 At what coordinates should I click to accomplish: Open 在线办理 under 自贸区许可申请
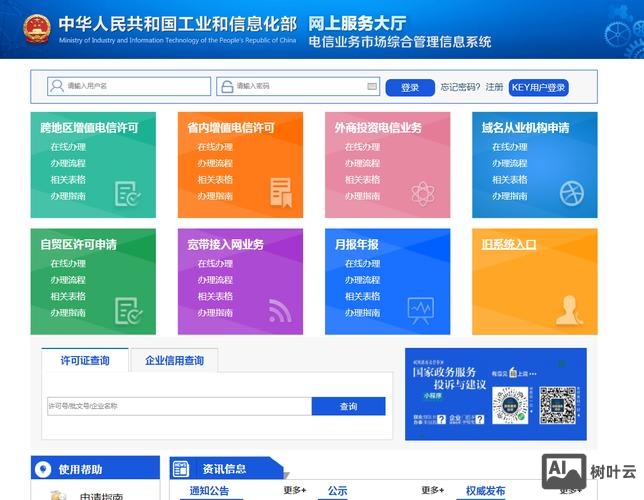(68, 263)
